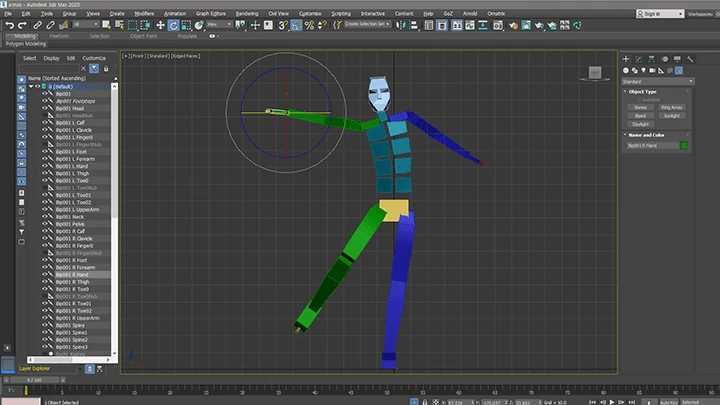Click the time slider 0/100 handle
The height and width of the screenshot is (405, 720).
34,380
